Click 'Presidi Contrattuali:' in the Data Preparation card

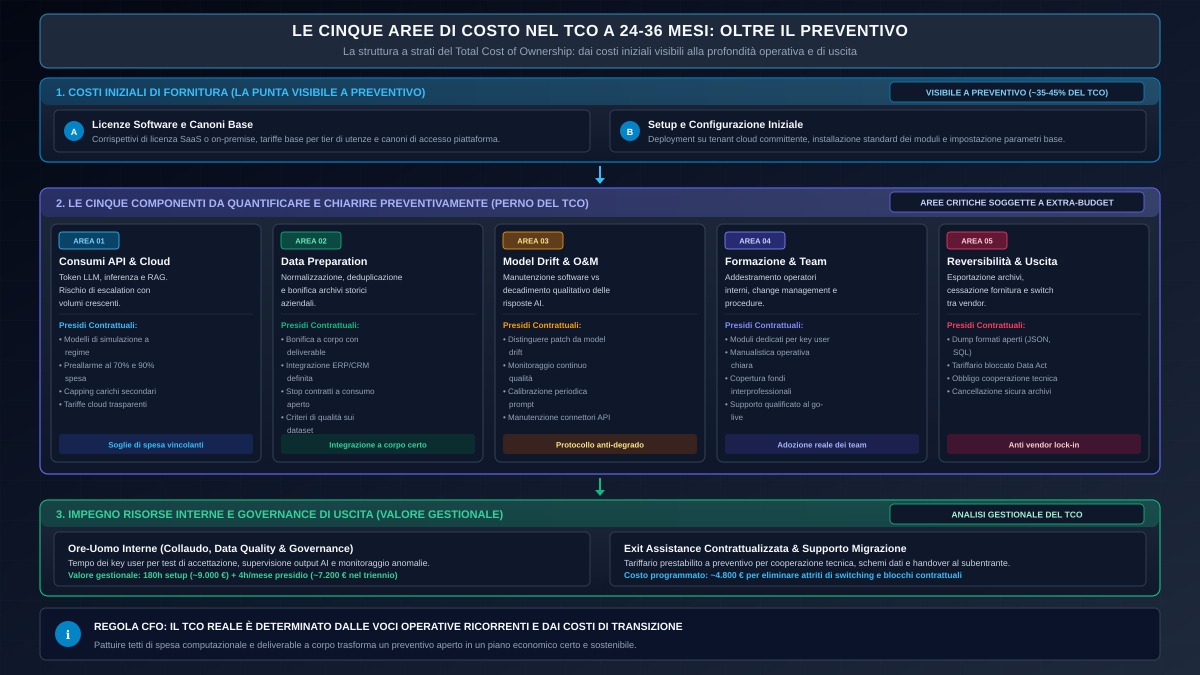point(320,325)
